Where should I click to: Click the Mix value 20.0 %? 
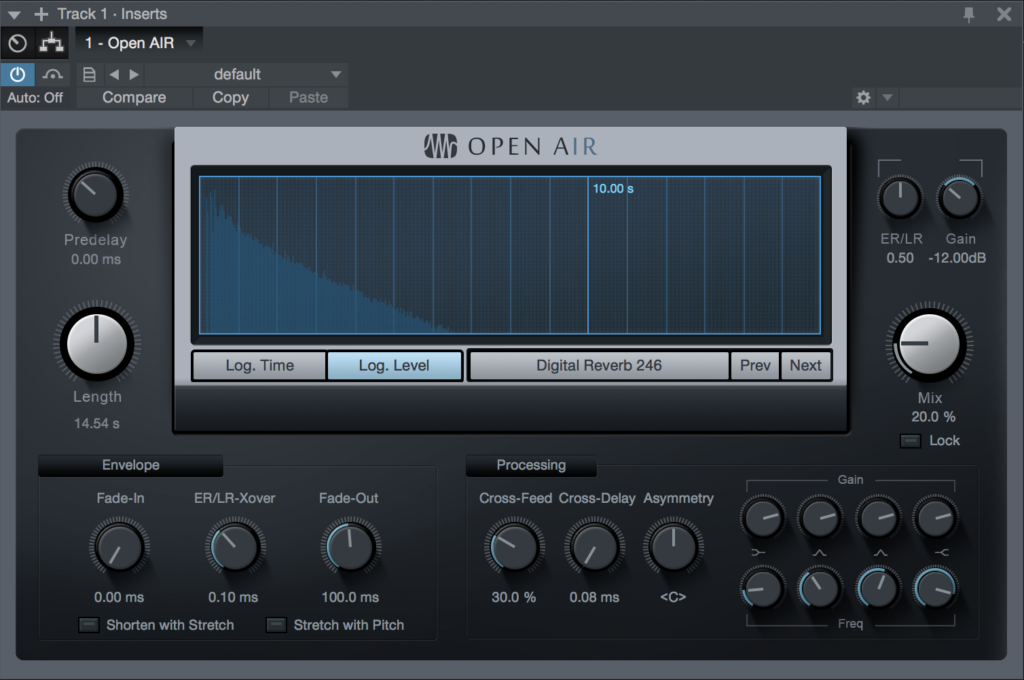pos(933,417)
